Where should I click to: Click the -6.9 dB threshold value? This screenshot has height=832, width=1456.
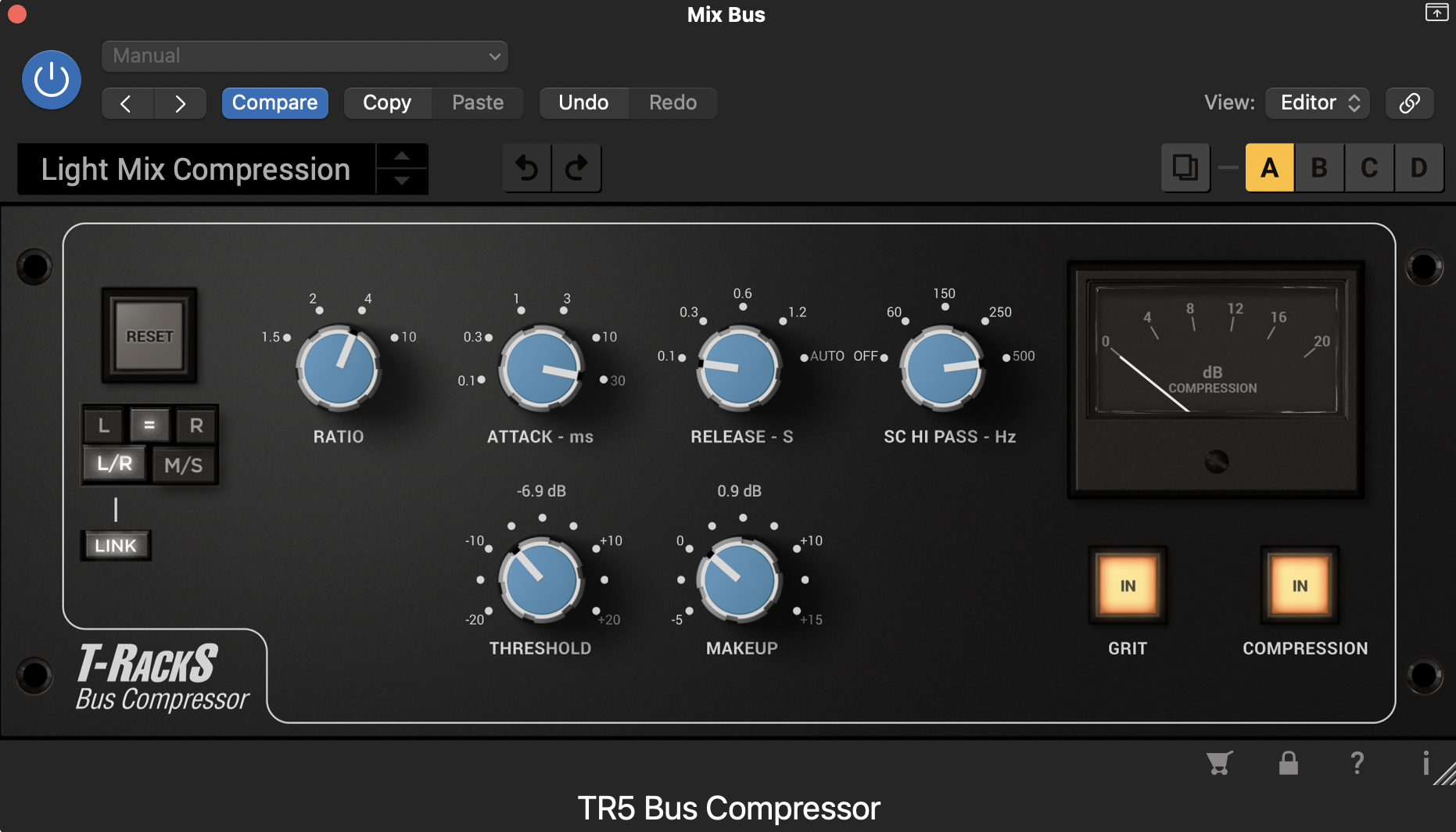pos(541,491)
